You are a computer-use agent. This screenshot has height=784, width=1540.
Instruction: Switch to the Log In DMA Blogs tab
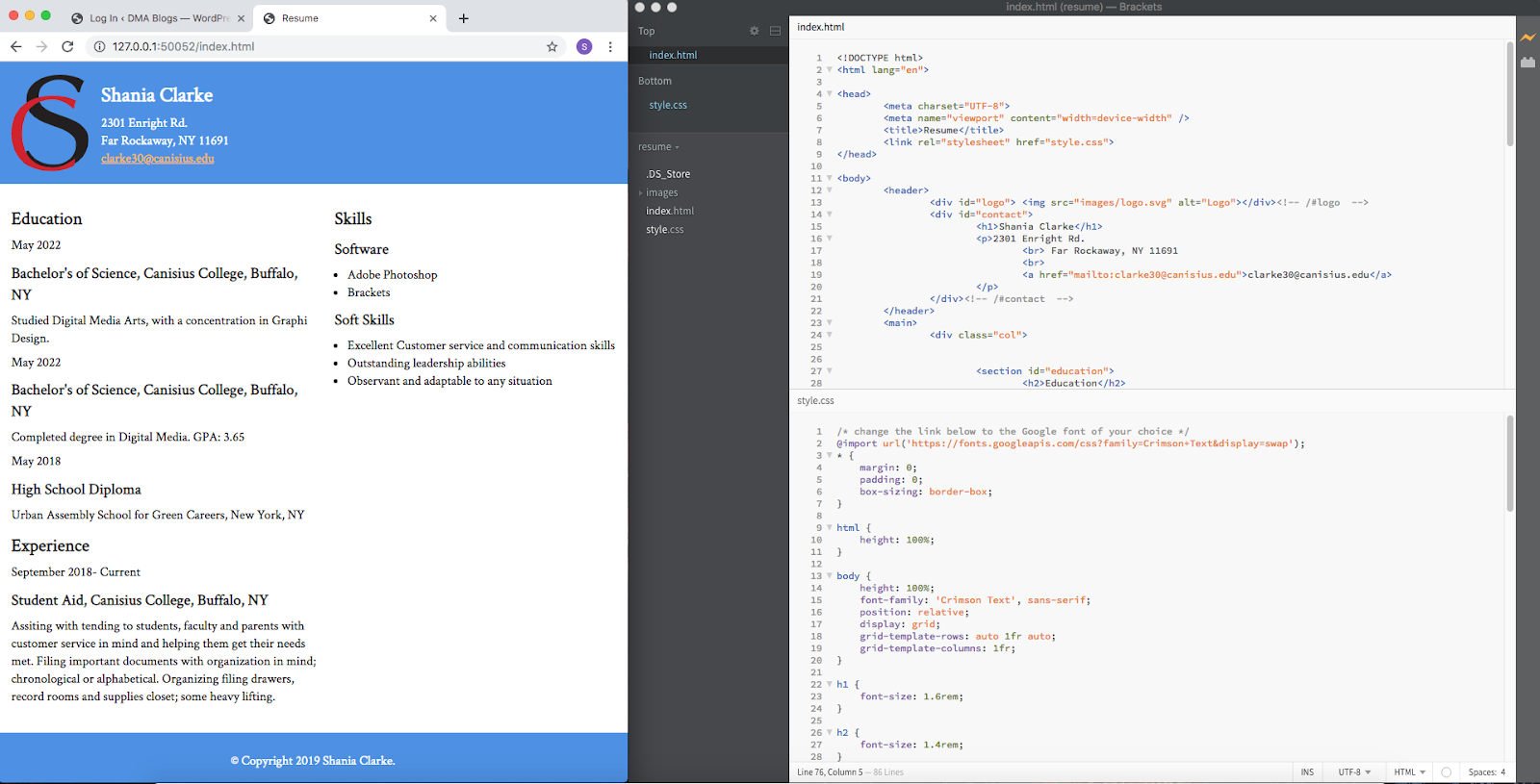click(157, 18)
